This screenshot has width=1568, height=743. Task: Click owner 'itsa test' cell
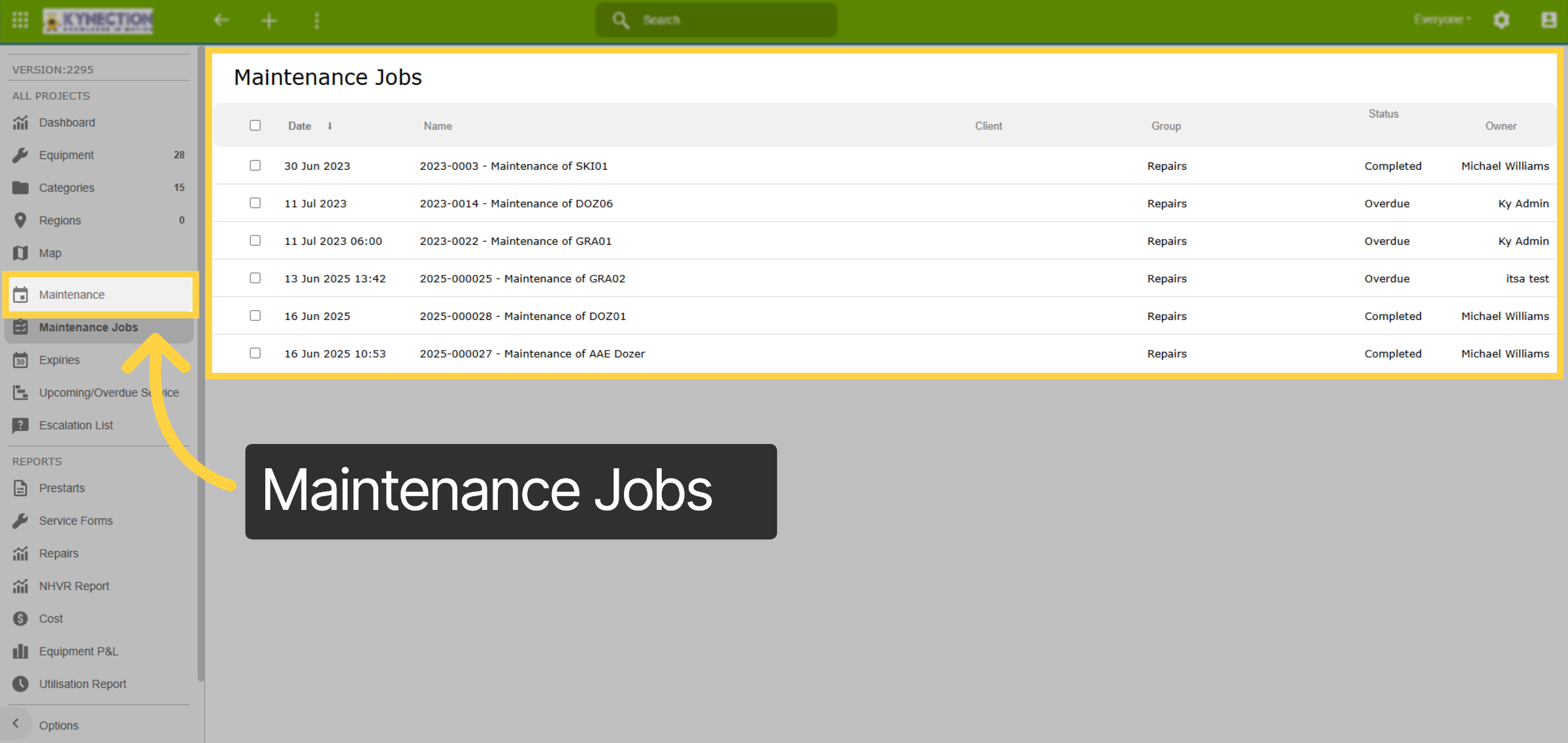point(1527,279)
